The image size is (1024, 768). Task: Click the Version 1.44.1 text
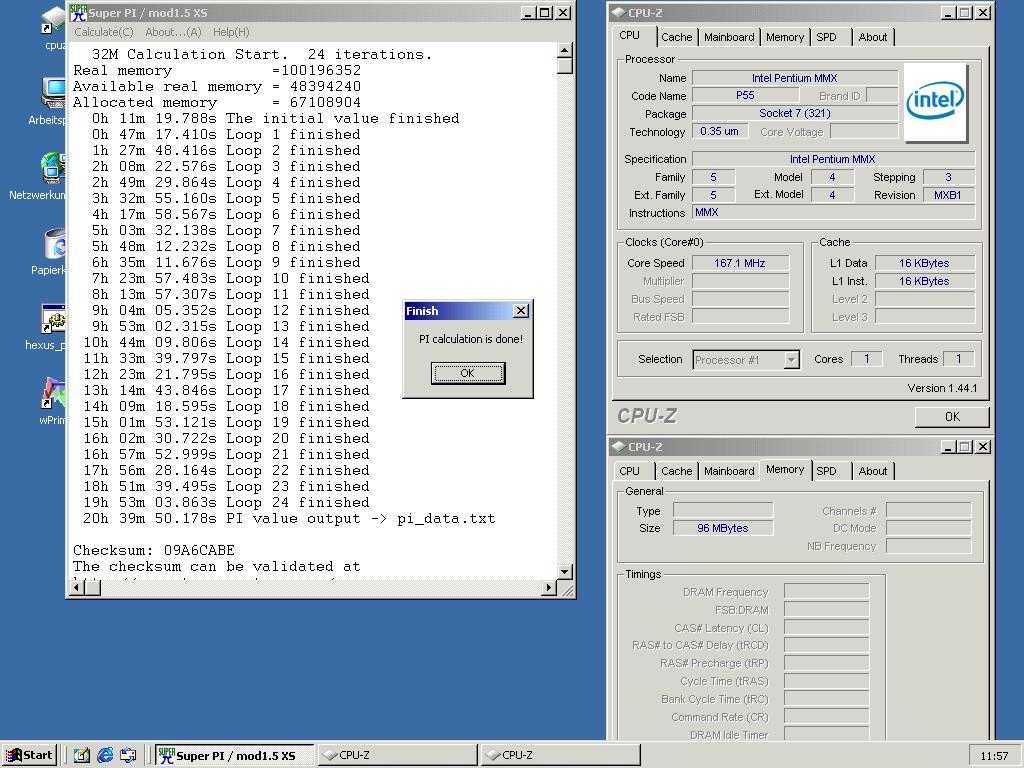(942, 389)
